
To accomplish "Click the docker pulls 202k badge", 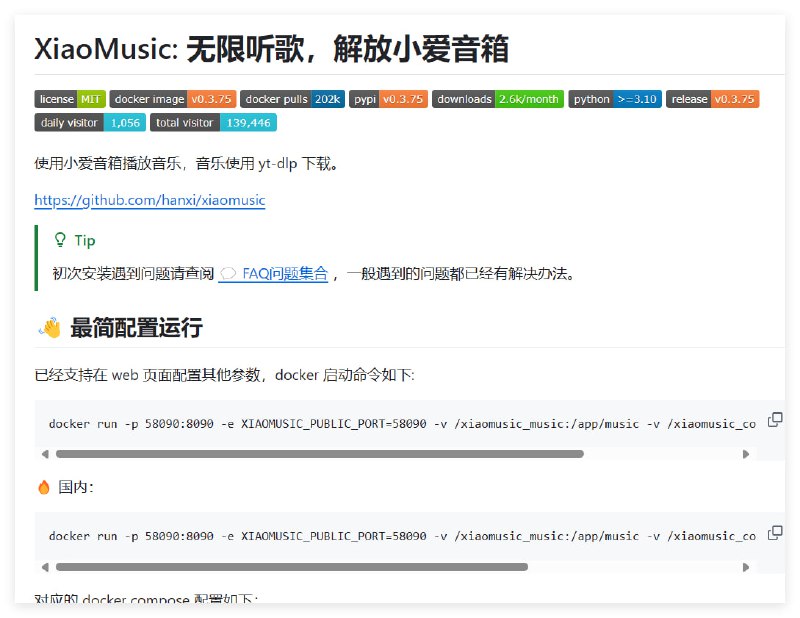I will click(292, 99).
